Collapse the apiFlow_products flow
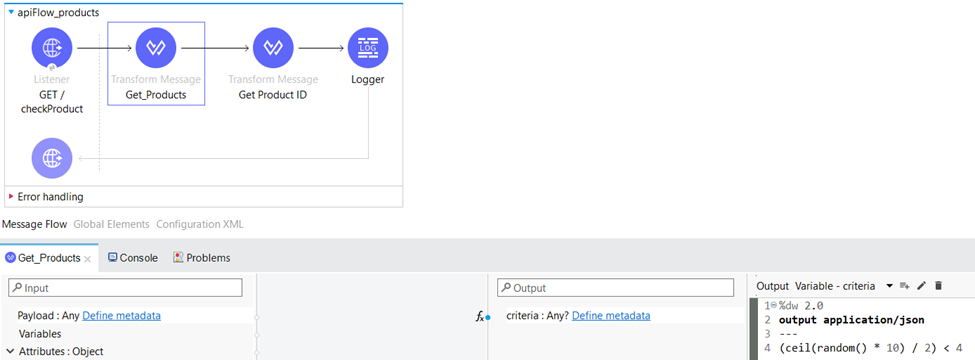Screen dimensions: 975x360 11,12
